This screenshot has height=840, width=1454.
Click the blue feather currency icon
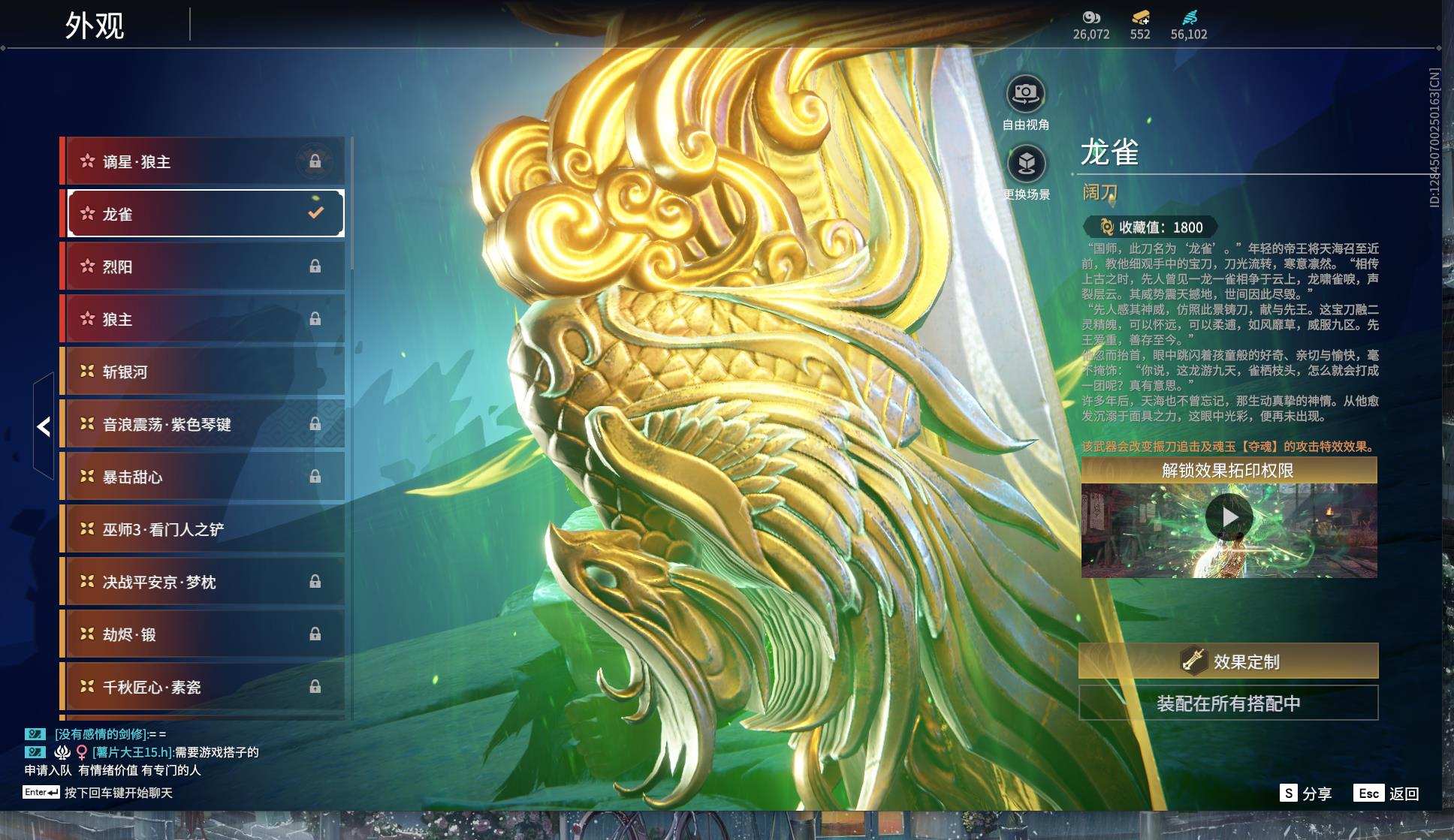click(1189, 17)
